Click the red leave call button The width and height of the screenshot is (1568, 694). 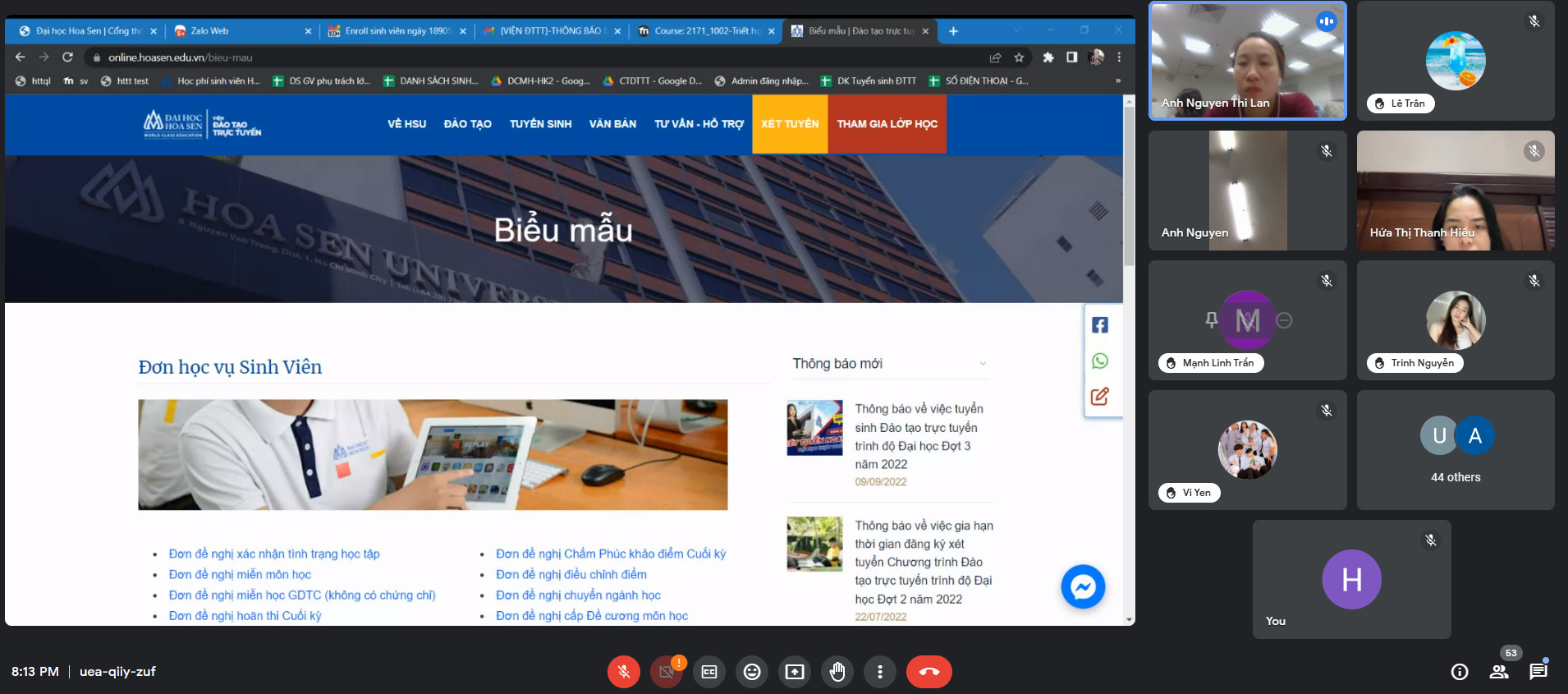point(928,672)
